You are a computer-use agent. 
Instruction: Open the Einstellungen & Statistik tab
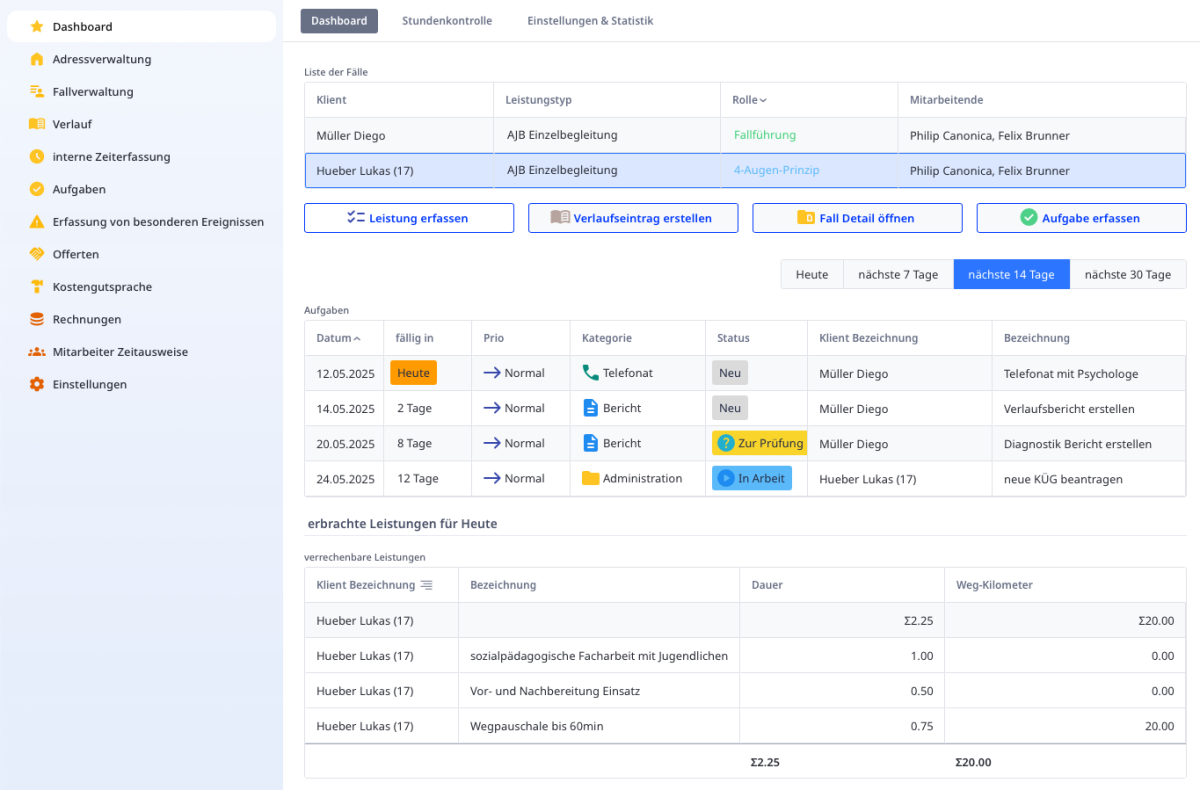(590, 21)
